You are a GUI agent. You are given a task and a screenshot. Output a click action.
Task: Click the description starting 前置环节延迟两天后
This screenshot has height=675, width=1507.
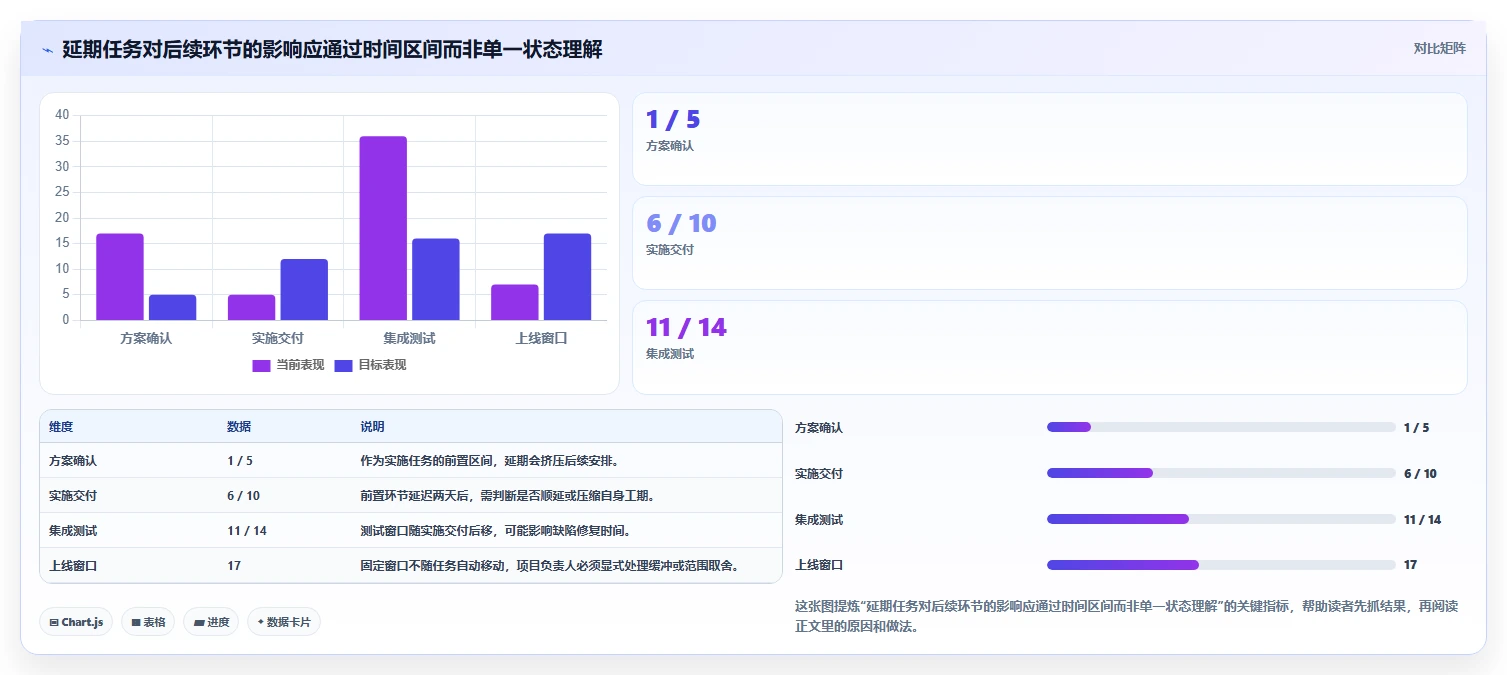click(508, 496)
